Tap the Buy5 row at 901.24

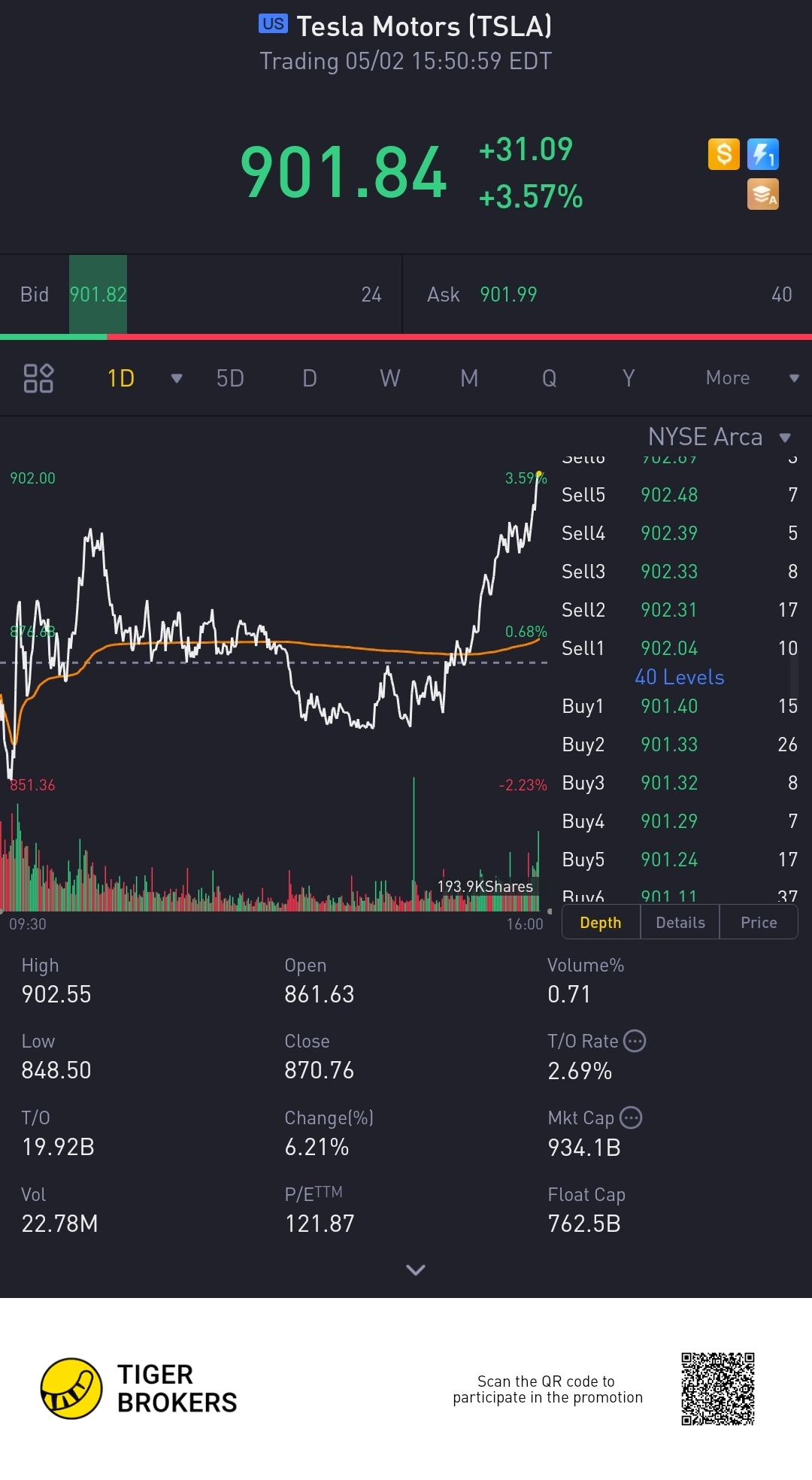(680, 860)
